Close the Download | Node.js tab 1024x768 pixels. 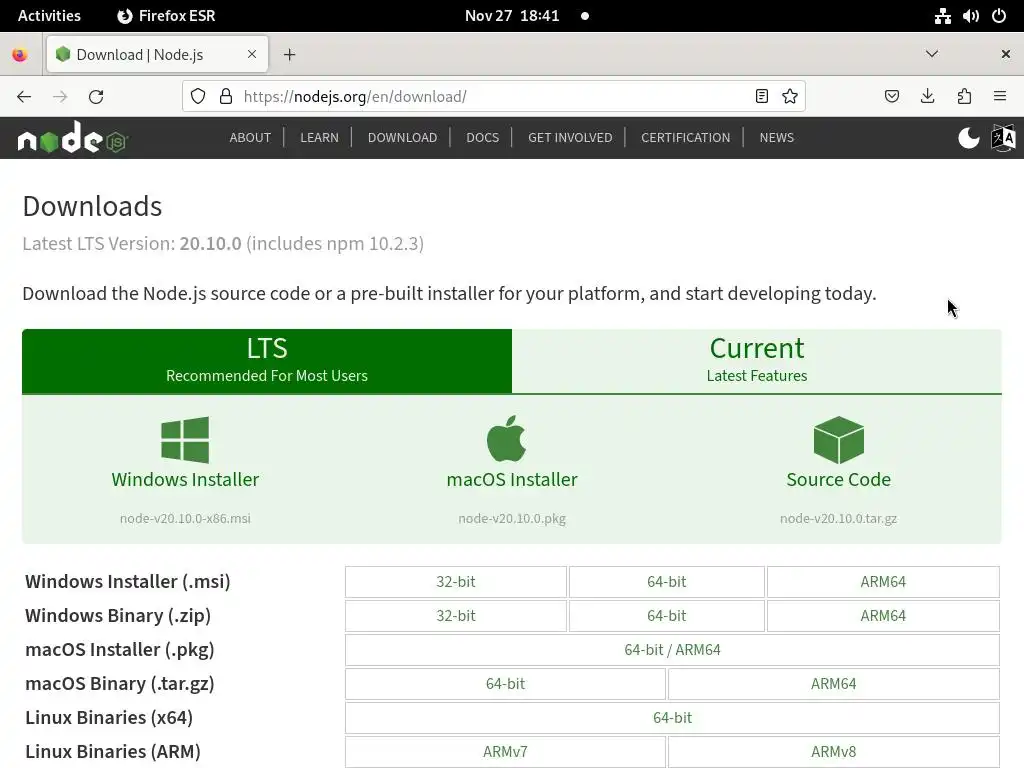(x=252, y=54)
